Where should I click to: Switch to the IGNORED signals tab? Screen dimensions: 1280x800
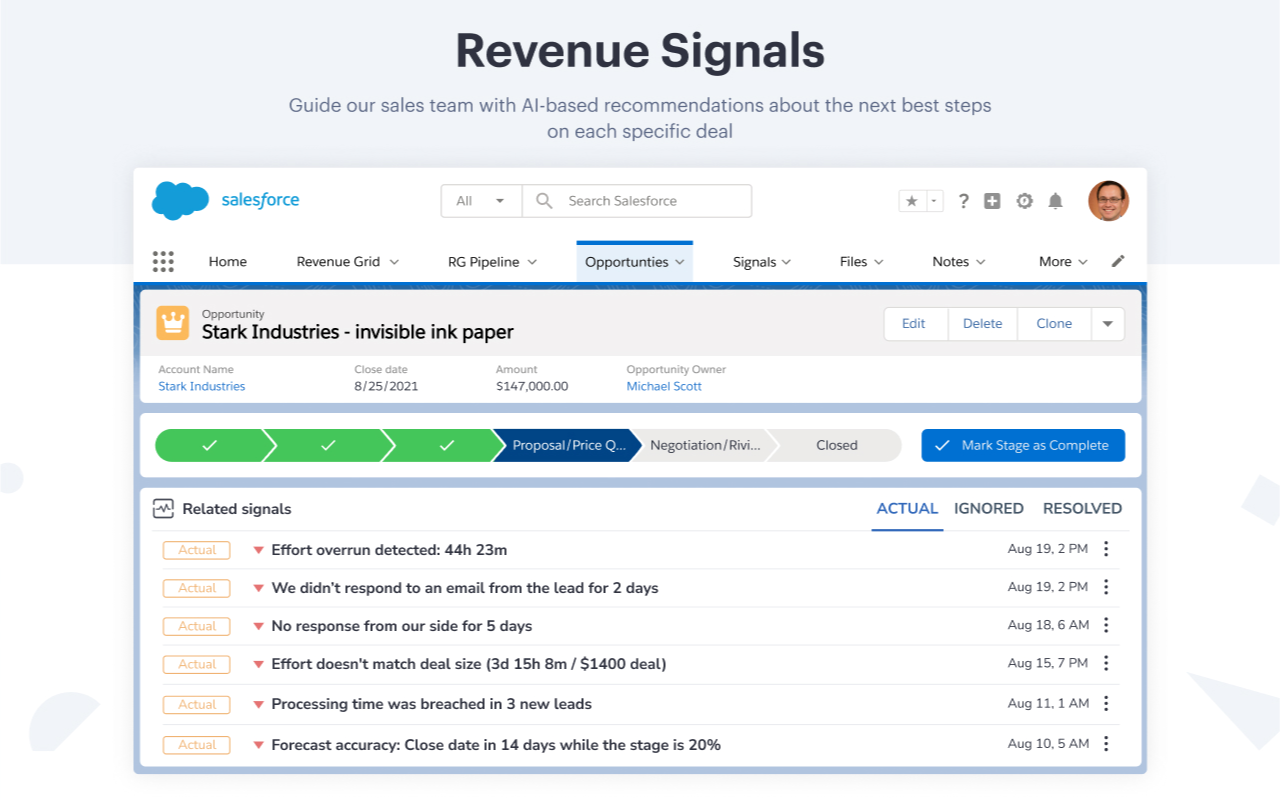click(x=988, y=509)
